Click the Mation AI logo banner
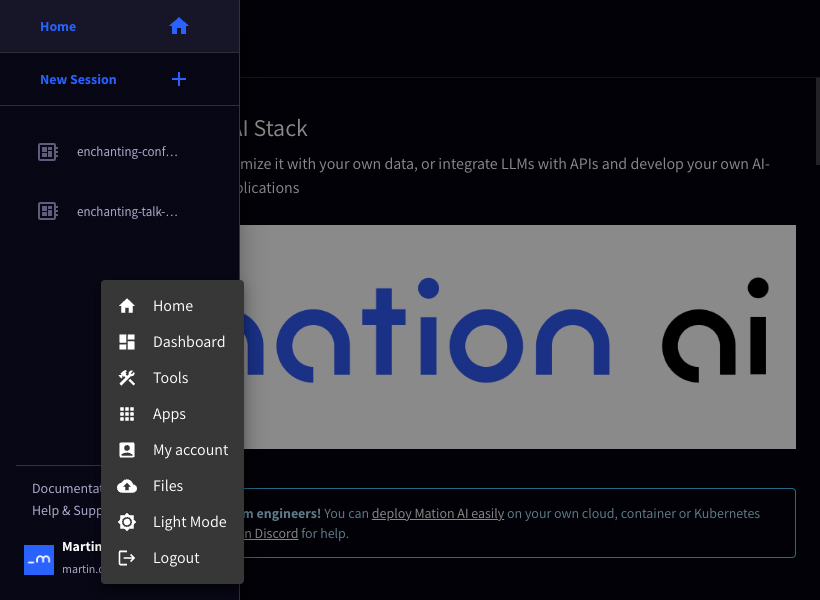820x600 pixels. pos(518,336)
